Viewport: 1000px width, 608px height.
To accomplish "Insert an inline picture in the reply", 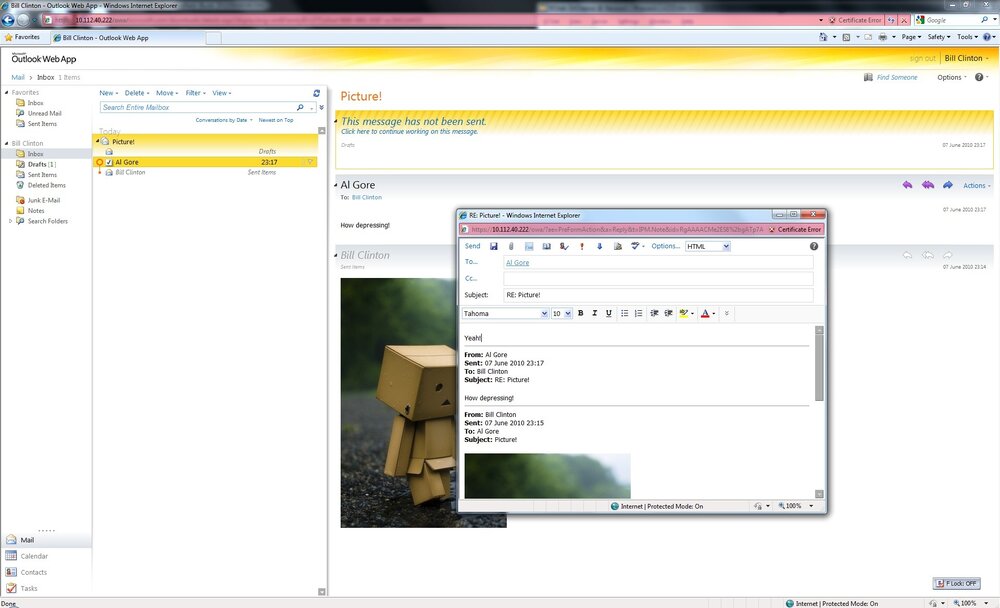I will pyautogui.click(x=529, y=246).
